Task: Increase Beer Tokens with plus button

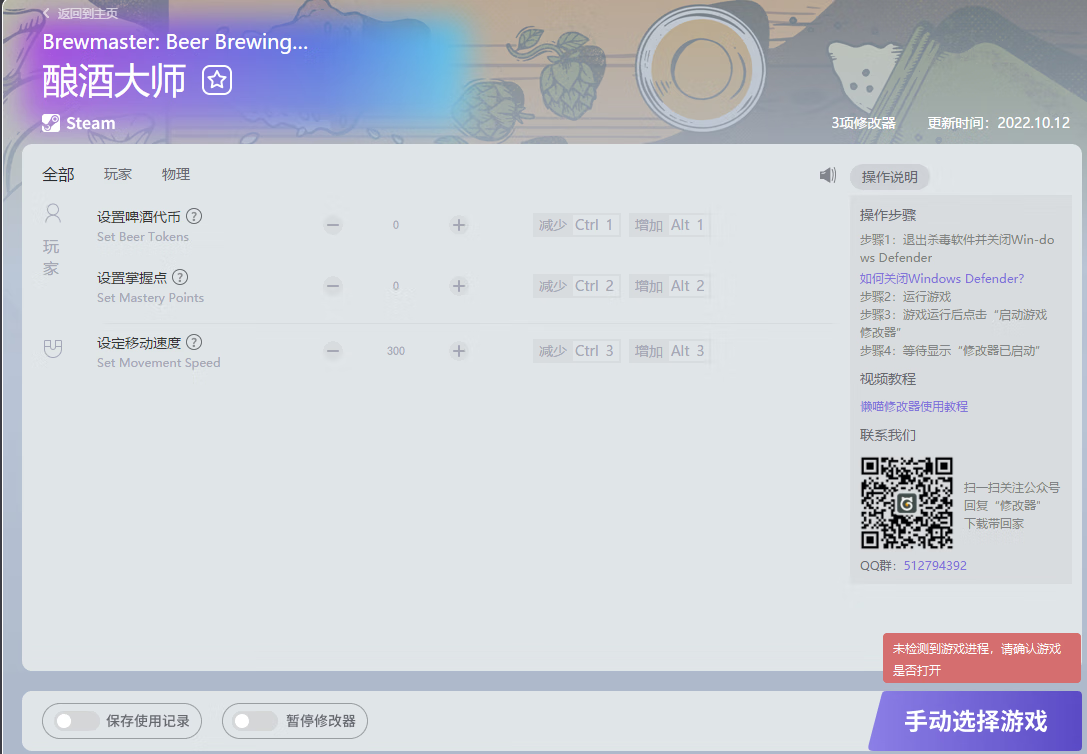Action: pos(458,225)
